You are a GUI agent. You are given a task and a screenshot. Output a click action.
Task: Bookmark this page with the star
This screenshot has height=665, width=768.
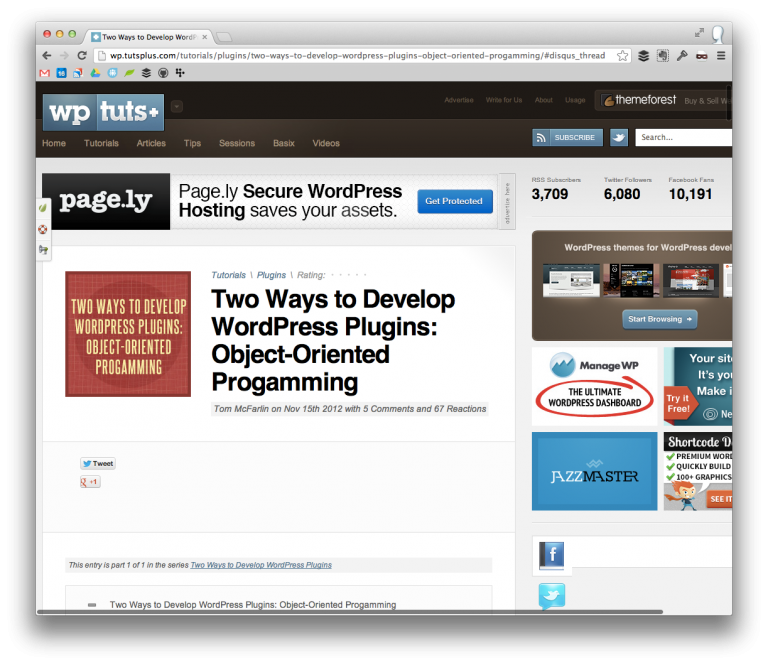pos(622,56)
